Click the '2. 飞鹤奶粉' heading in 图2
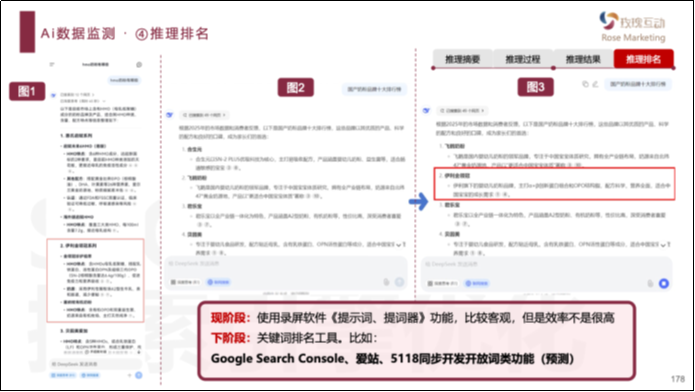This screenshot has height=392, width=695. [195, 177]
